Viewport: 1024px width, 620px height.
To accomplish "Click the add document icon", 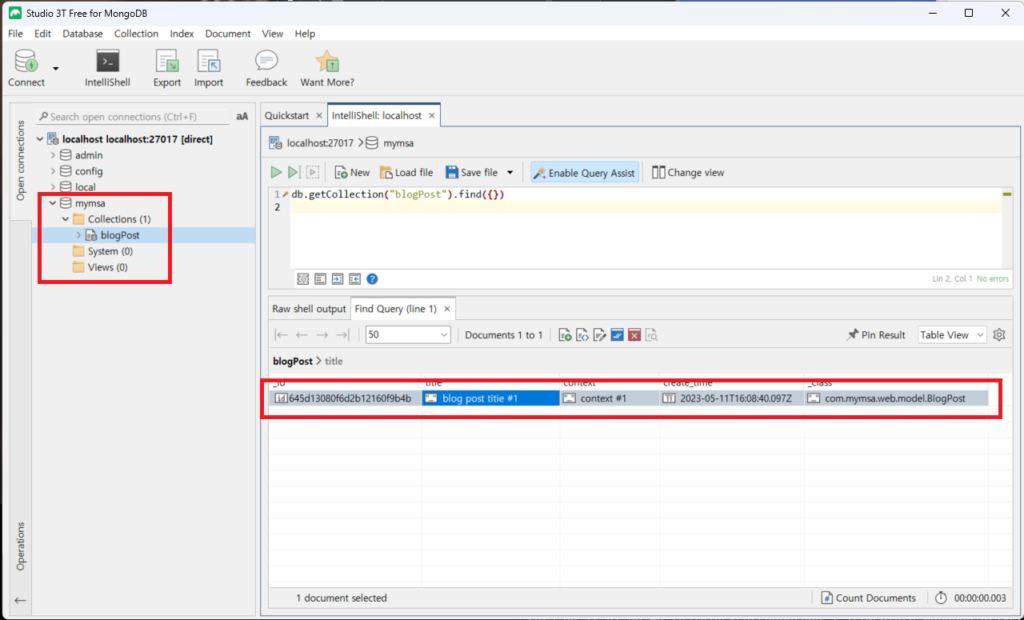I will tap(566, 335).
